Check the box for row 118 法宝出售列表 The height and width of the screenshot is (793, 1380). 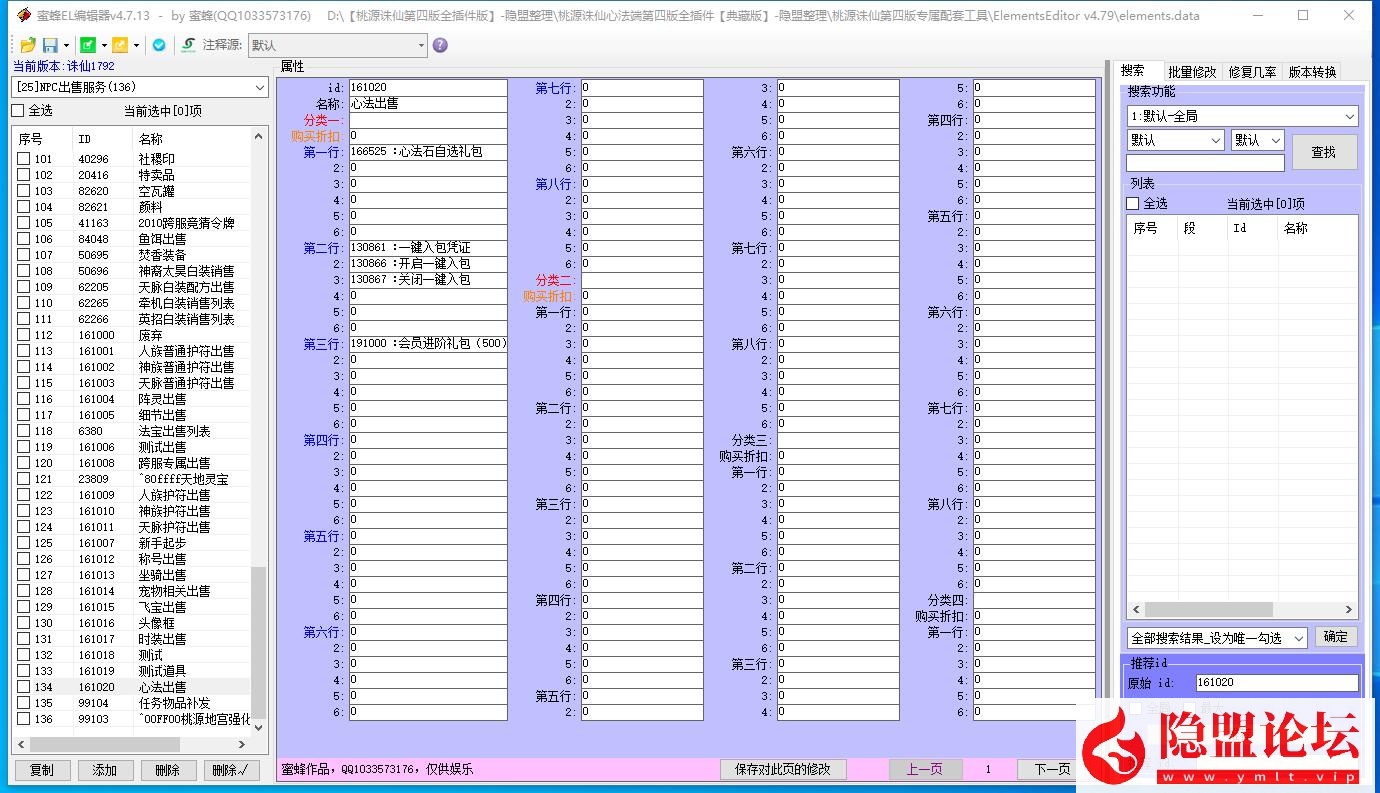(23, 431)
